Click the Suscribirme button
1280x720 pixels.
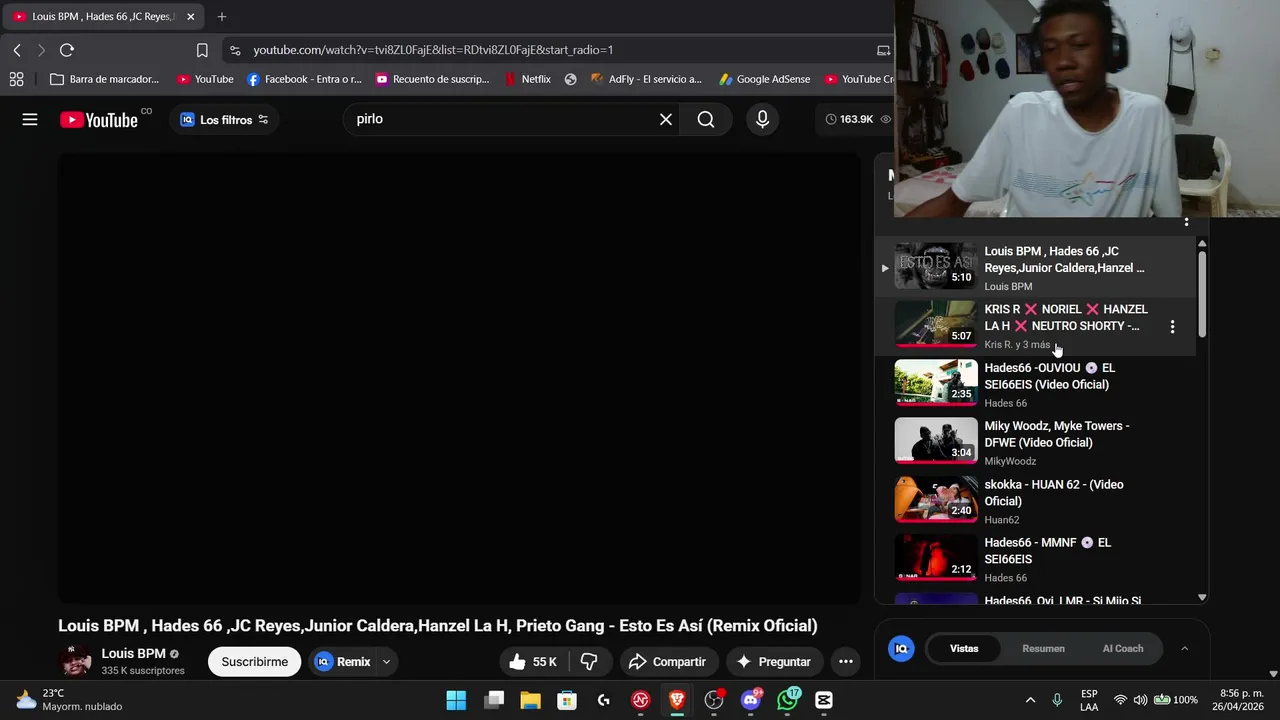click(x=254, y=662)
